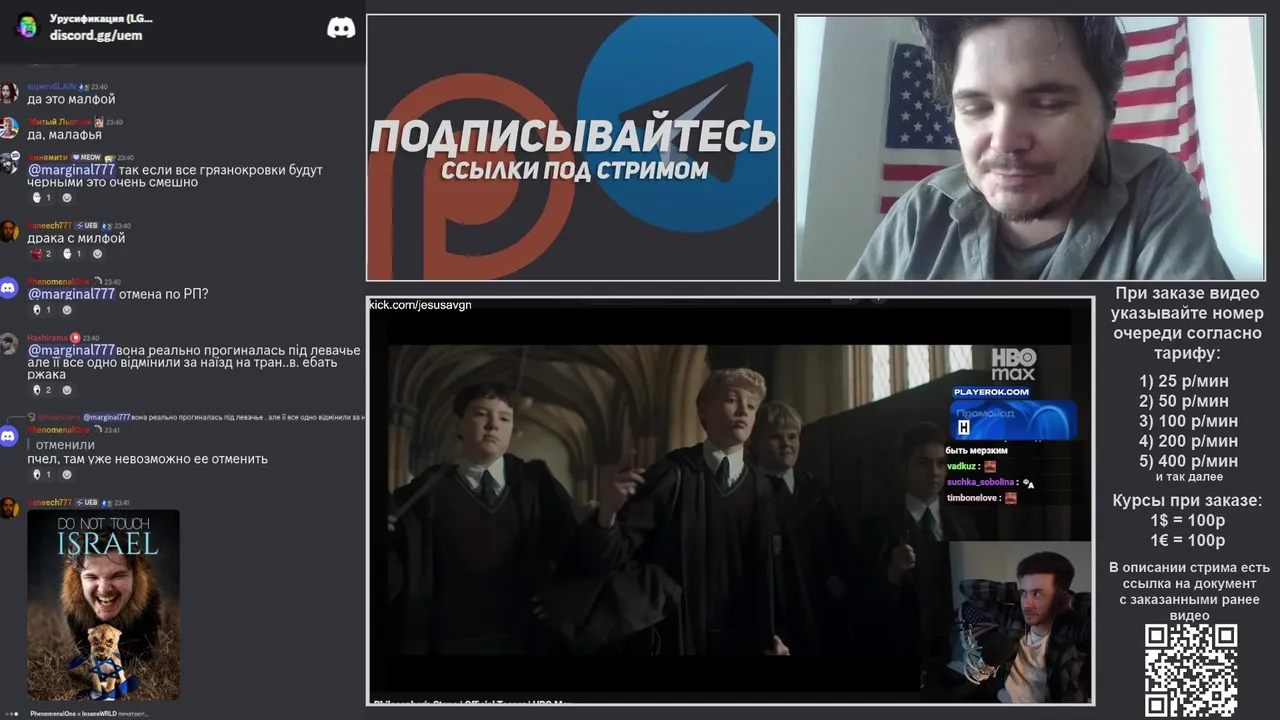Viewport: 1280px width, 720px height.
Task: Add reaction smiley under 'грязнокровки' message
Action: pyautogui.click(x=67, y=198)
